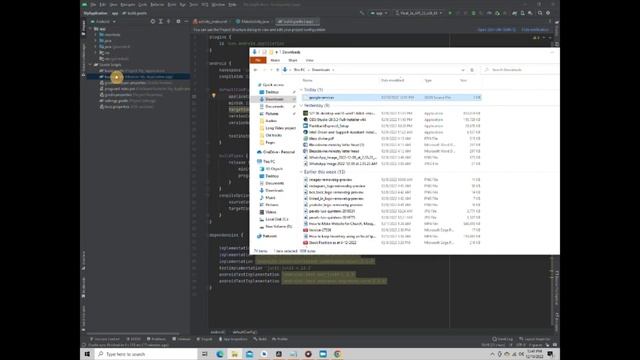Open the Terminal tool window
Viewport: 640px width, 360px height.
click(x=182, y=339)
